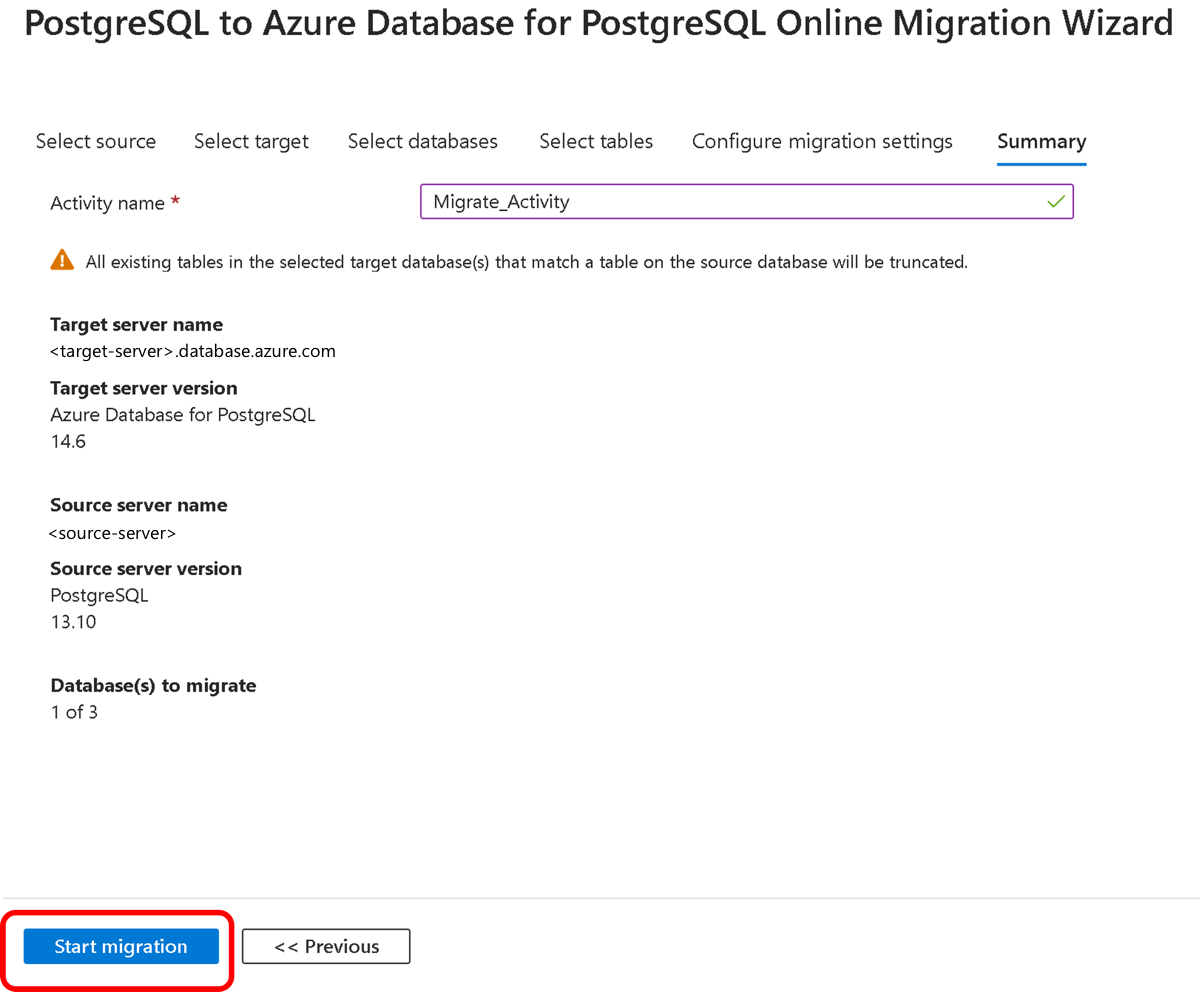The width and height of the screenshot is (1200, 992).
Task: Click the Source server version heading
Action: click(x=146, y=569)
